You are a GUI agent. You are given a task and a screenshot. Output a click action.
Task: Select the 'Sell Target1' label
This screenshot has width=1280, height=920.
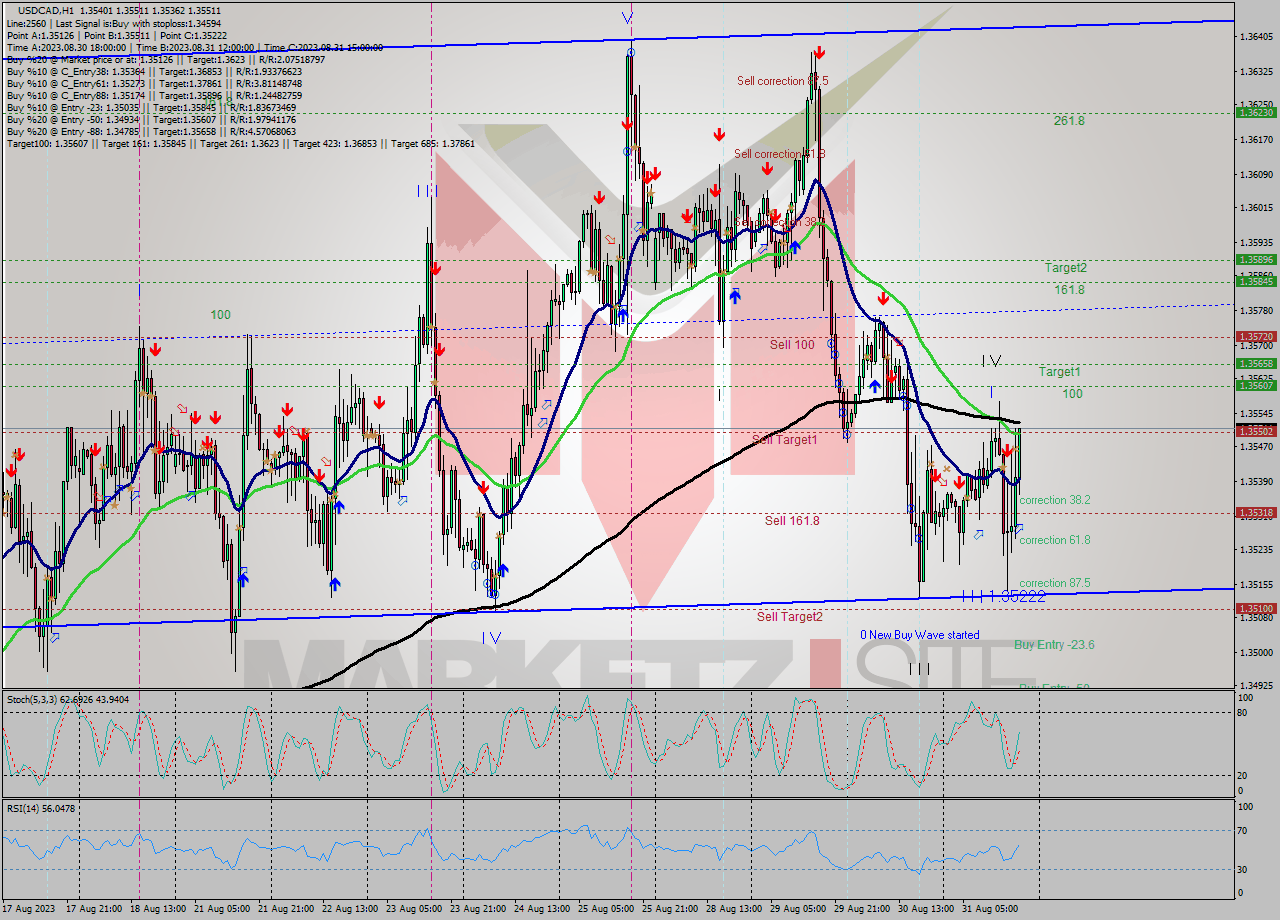click(x=785, y=440)
